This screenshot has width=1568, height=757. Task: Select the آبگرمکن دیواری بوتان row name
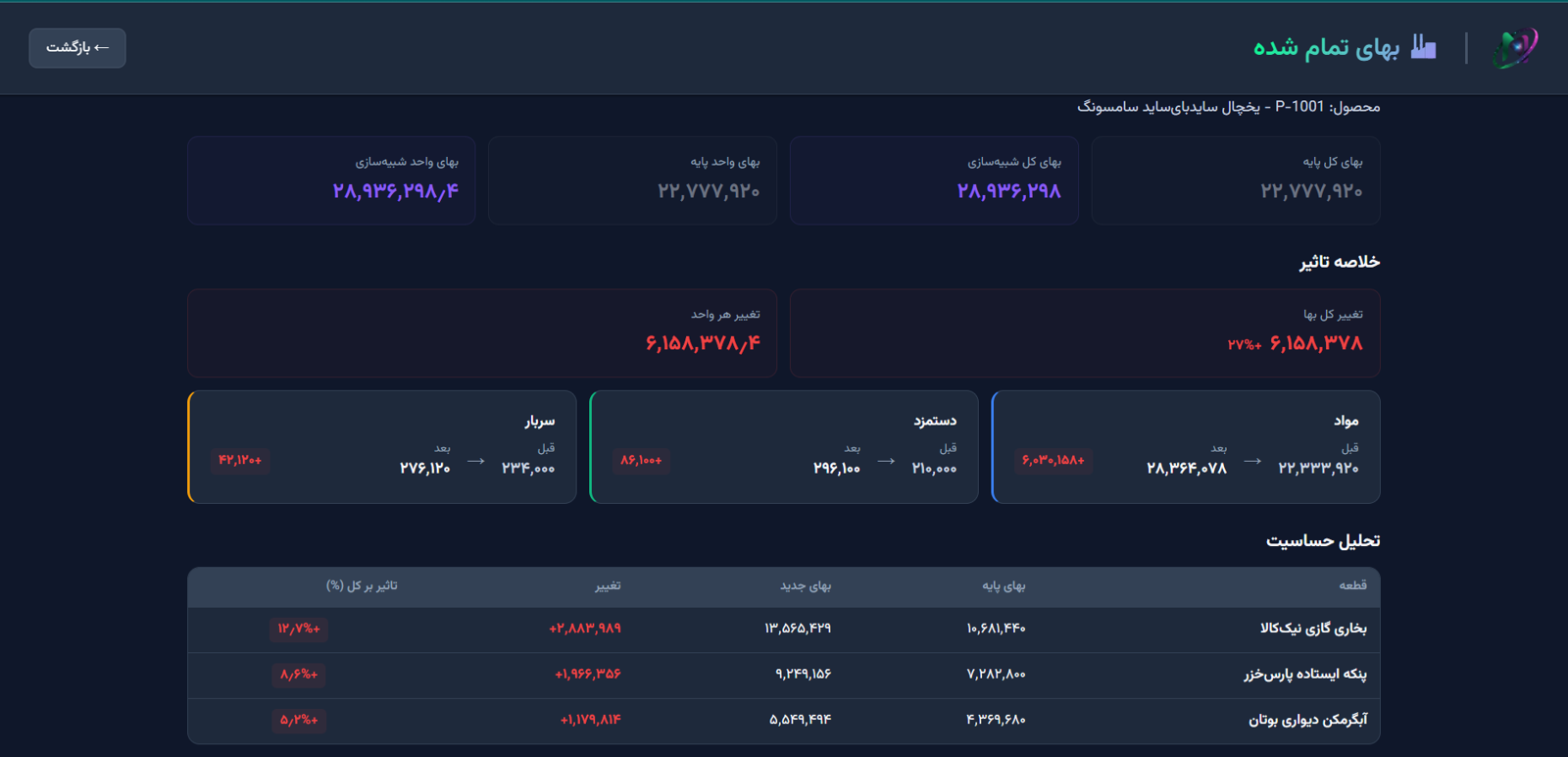(x=1308, y=721)
